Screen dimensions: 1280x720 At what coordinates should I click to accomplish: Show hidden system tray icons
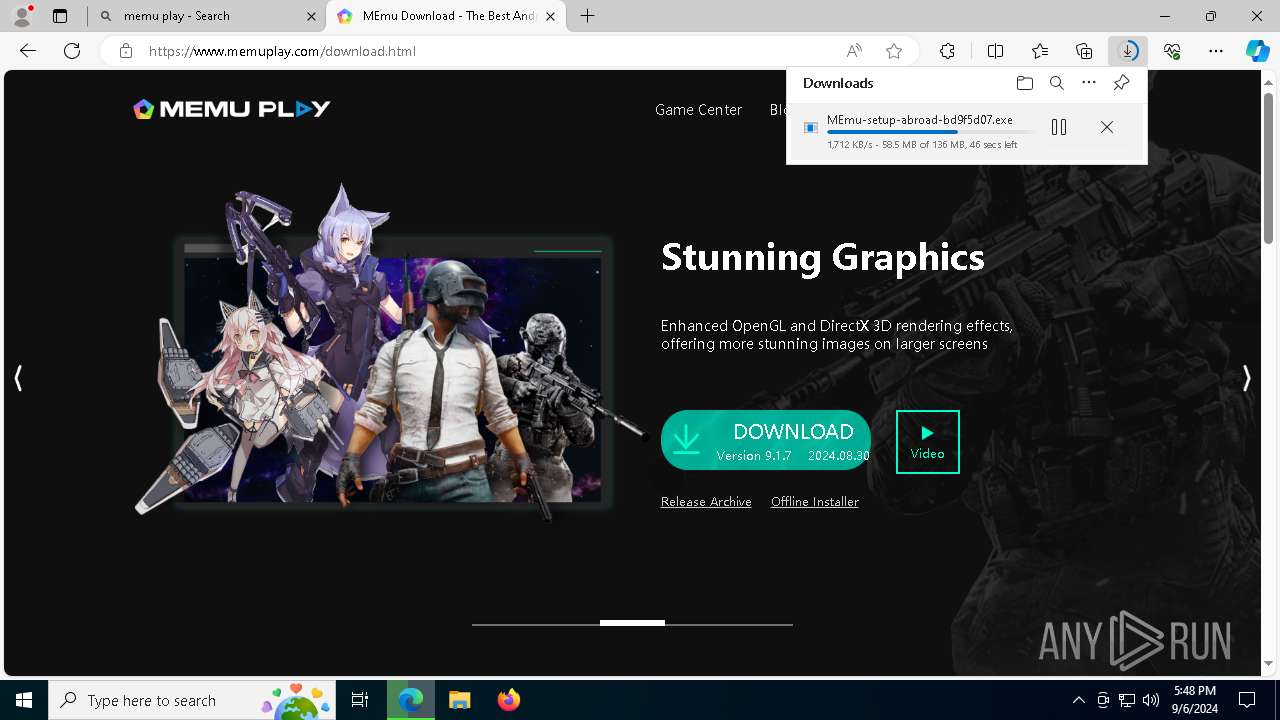pos(1079,700)
